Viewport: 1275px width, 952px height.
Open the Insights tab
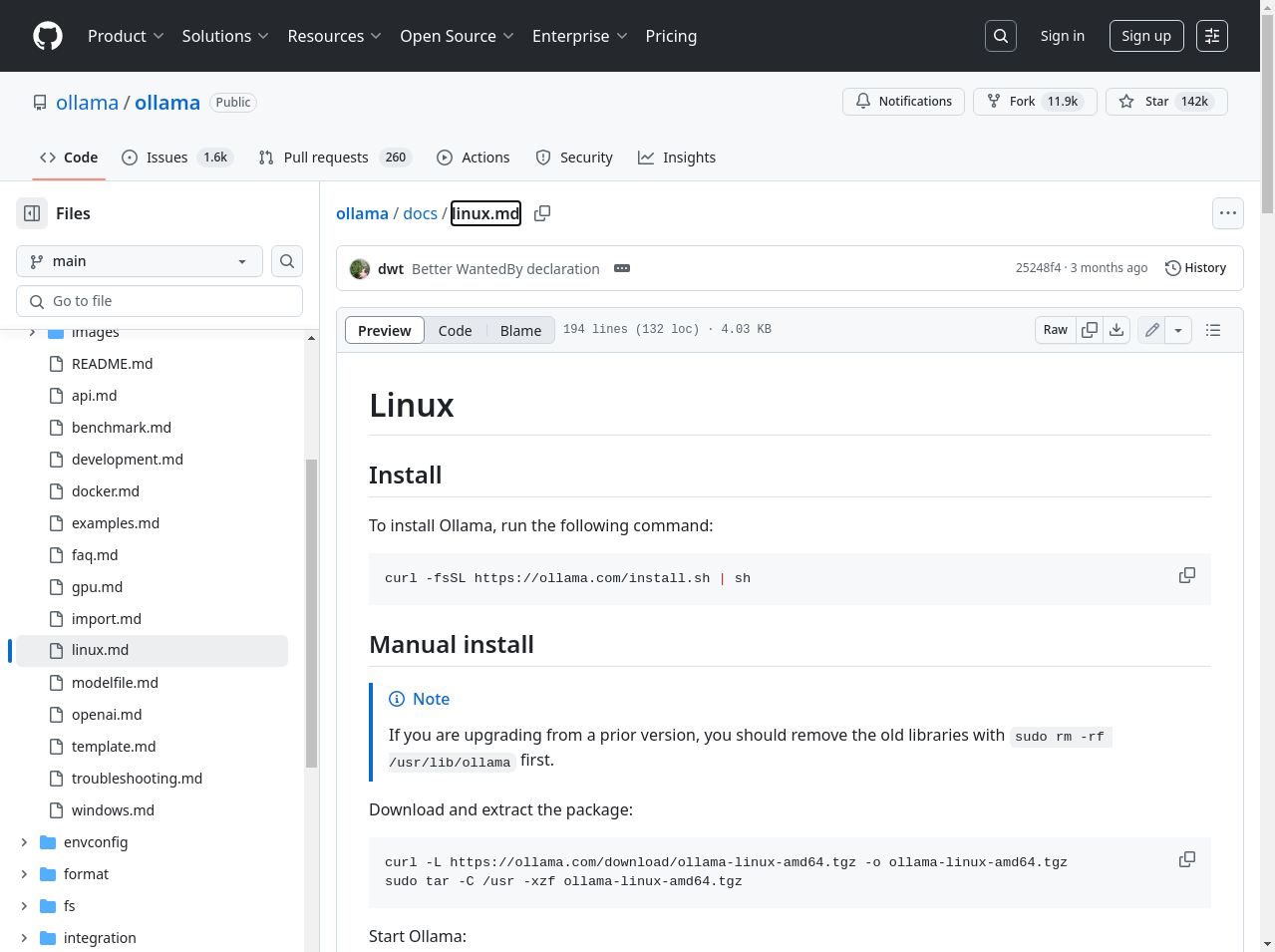[677, 158]
